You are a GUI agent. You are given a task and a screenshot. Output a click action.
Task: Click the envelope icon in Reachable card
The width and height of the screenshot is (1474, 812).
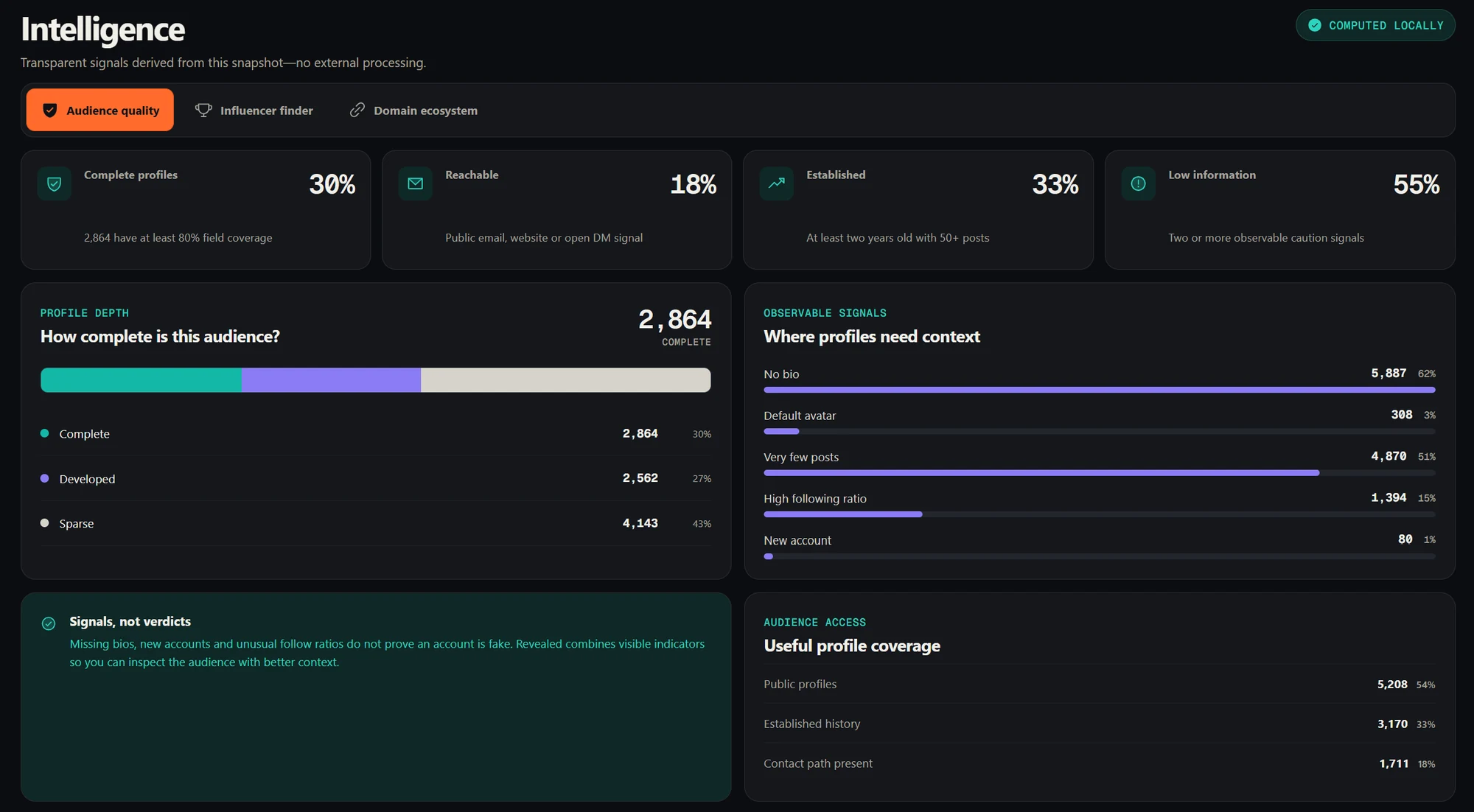[416, 184]
